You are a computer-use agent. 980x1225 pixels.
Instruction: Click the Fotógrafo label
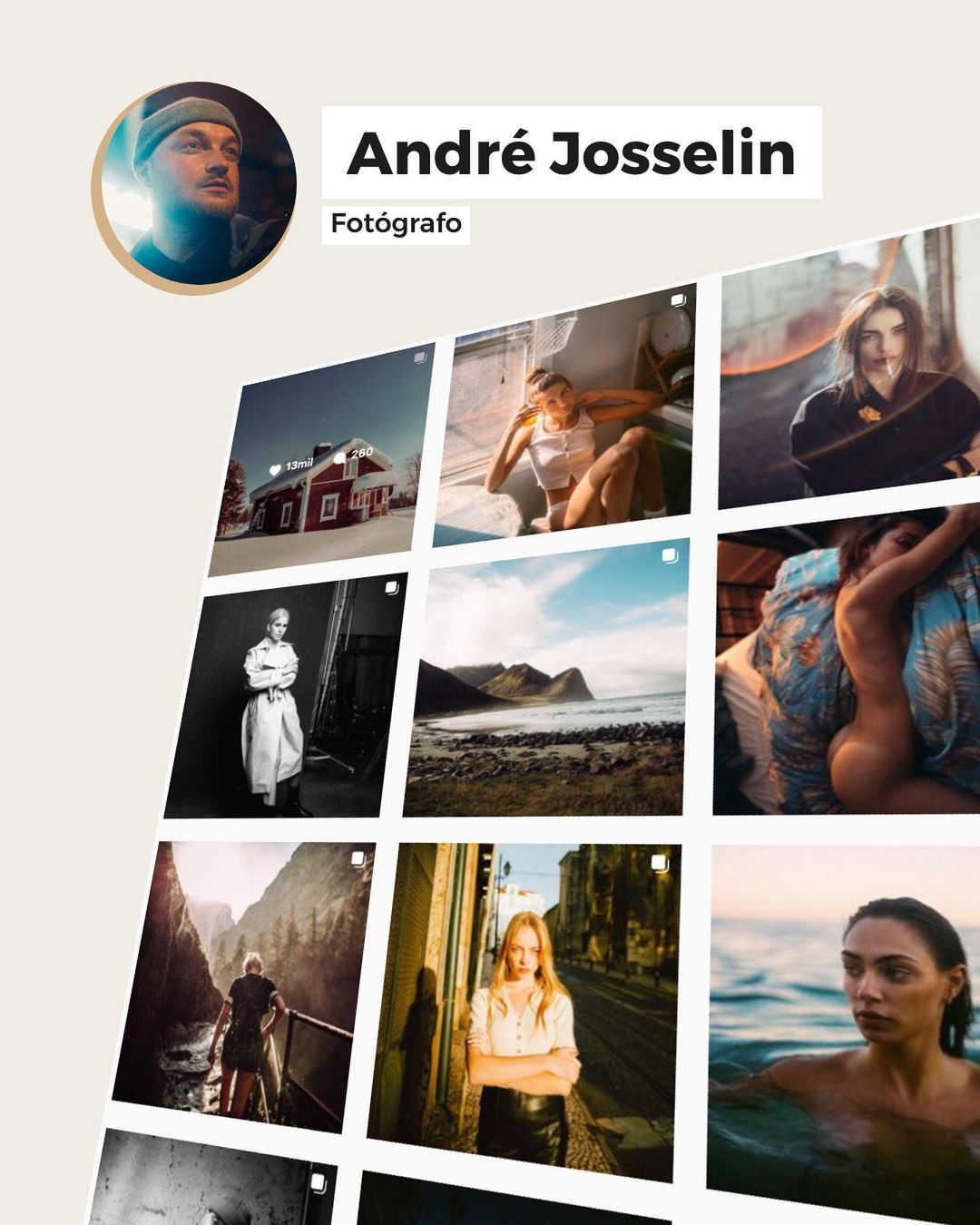click(x=396, y=223)
